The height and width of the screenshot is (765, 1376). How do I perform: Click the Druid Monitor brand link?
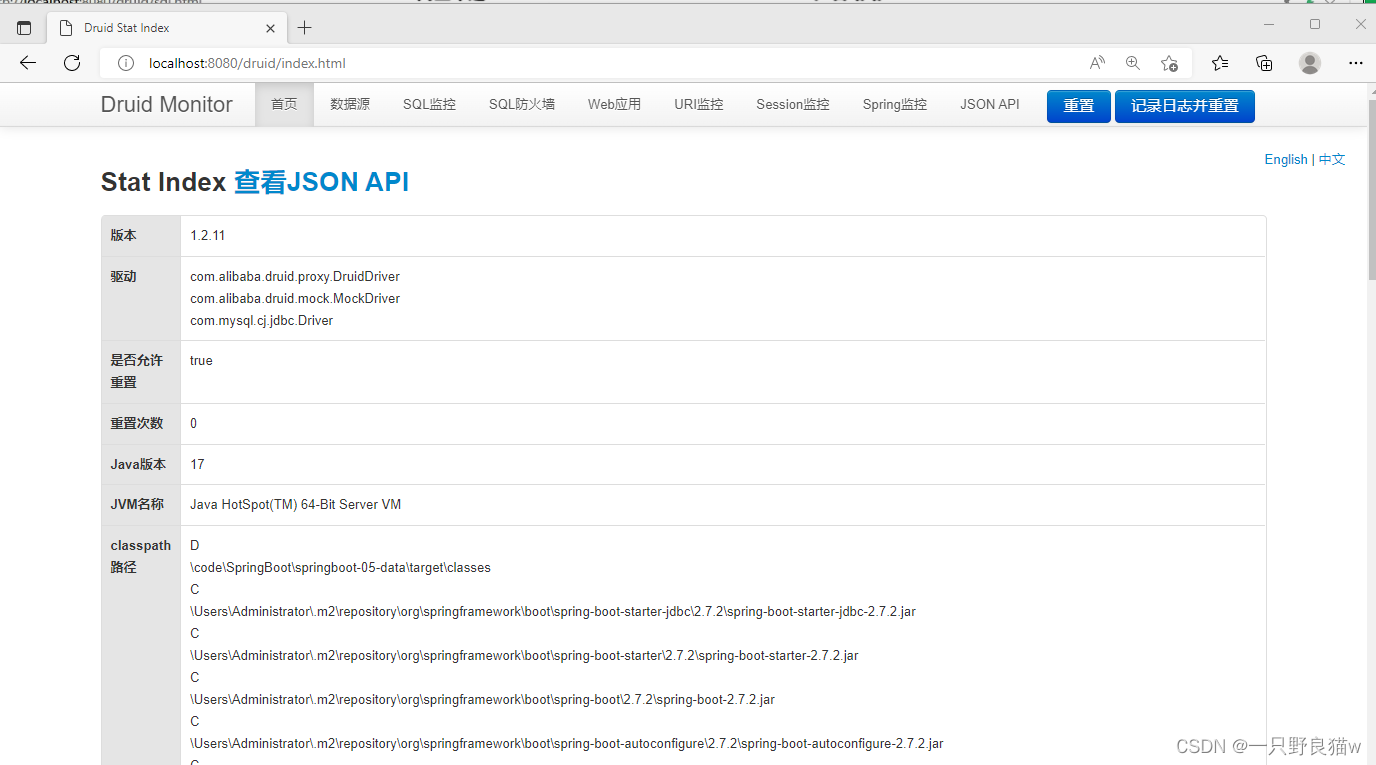click(167, 104)
